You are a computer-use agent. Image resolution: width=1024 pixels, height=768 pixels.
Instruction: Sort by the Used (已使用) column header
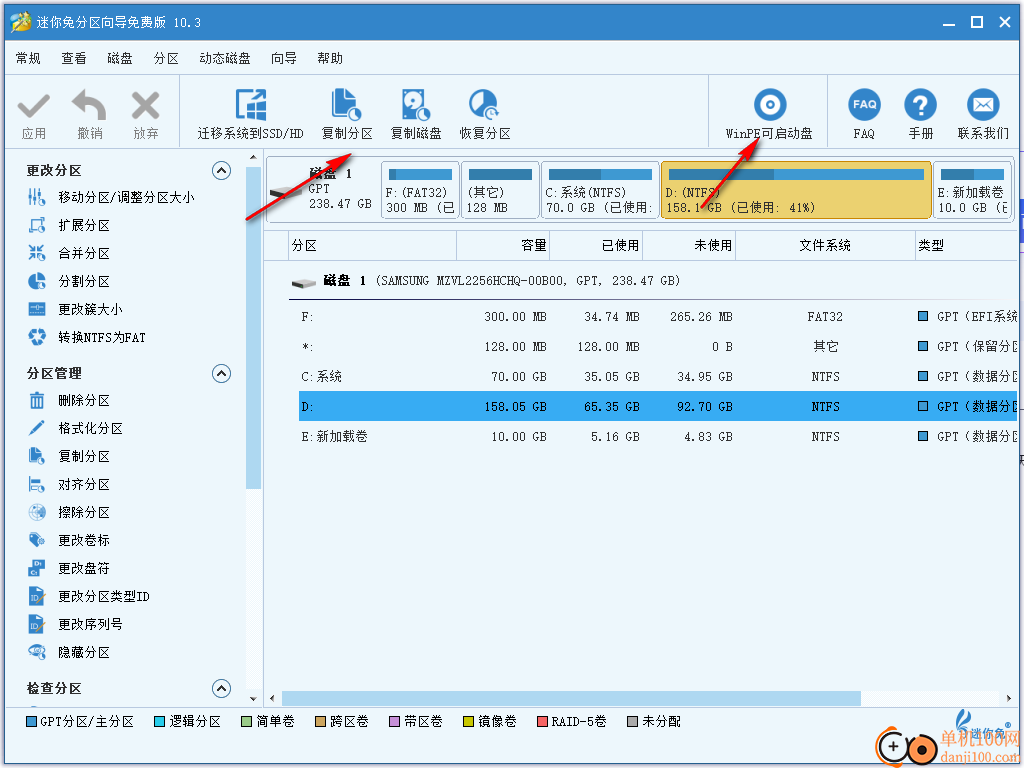pos(596,246)
